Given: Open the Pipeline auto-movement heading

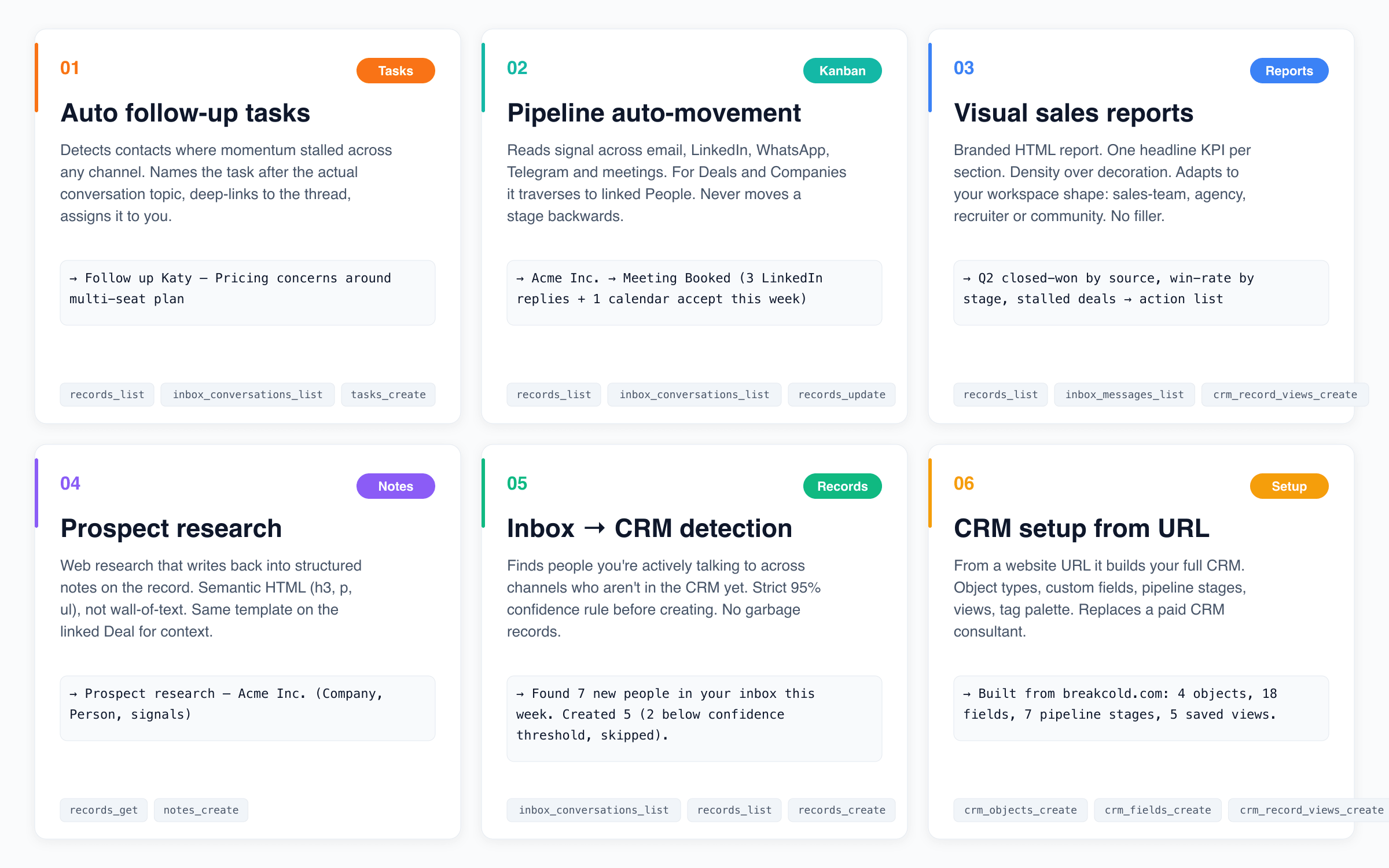Looking at the screenshot, I should (x=654, y=113).
